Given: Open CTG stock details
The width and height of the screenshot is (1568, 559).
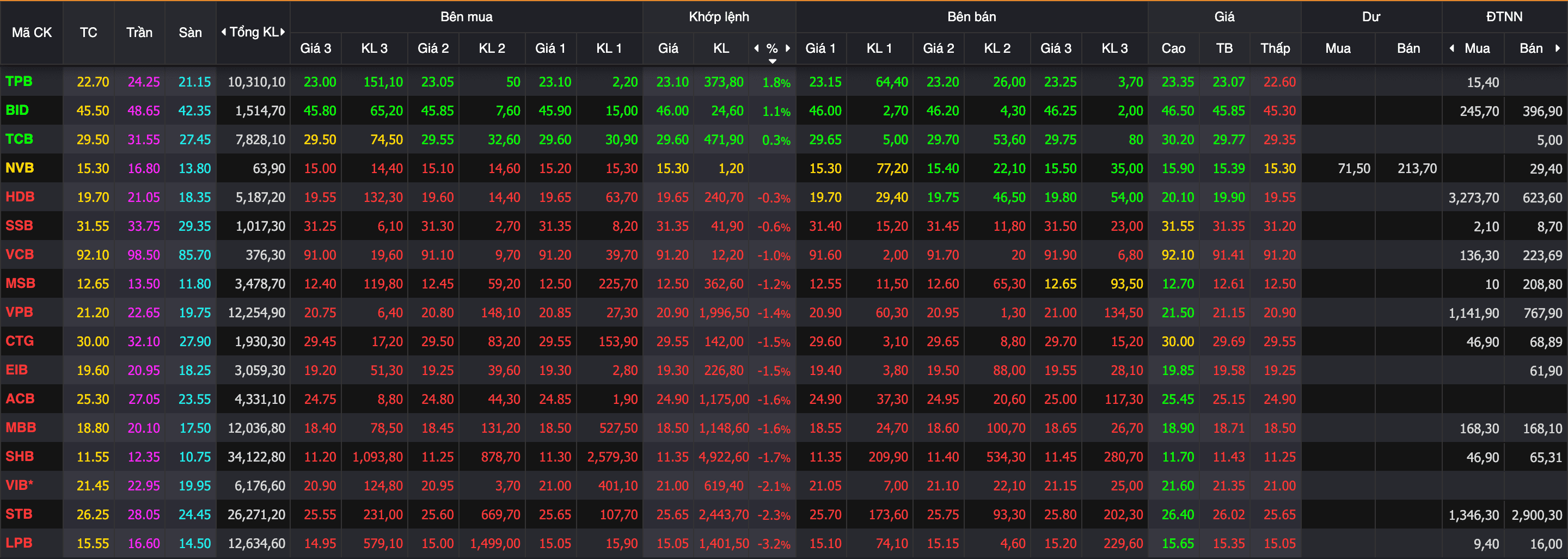Looking at the screenshot, I should pos(20,341).
